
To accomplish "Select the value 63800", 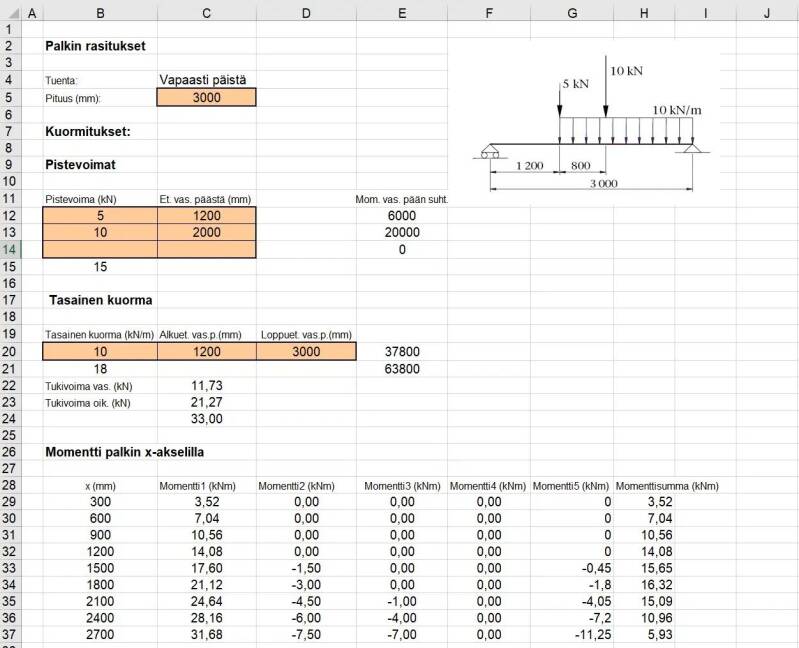I will point(402,369).
